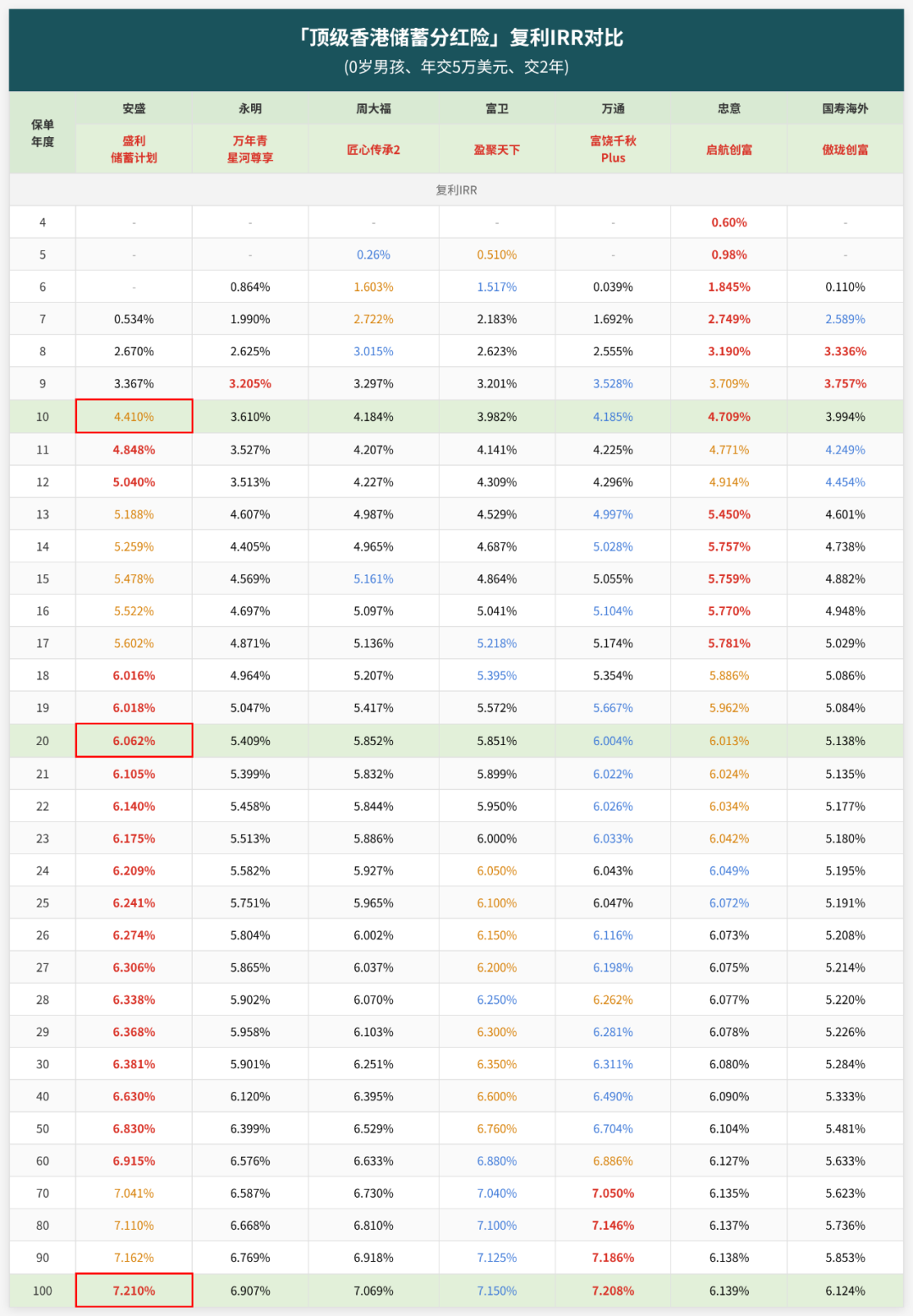Screen dimensions: 913x1316
Task: Click the 周大福 company header
Action: (x=374, y=108)
